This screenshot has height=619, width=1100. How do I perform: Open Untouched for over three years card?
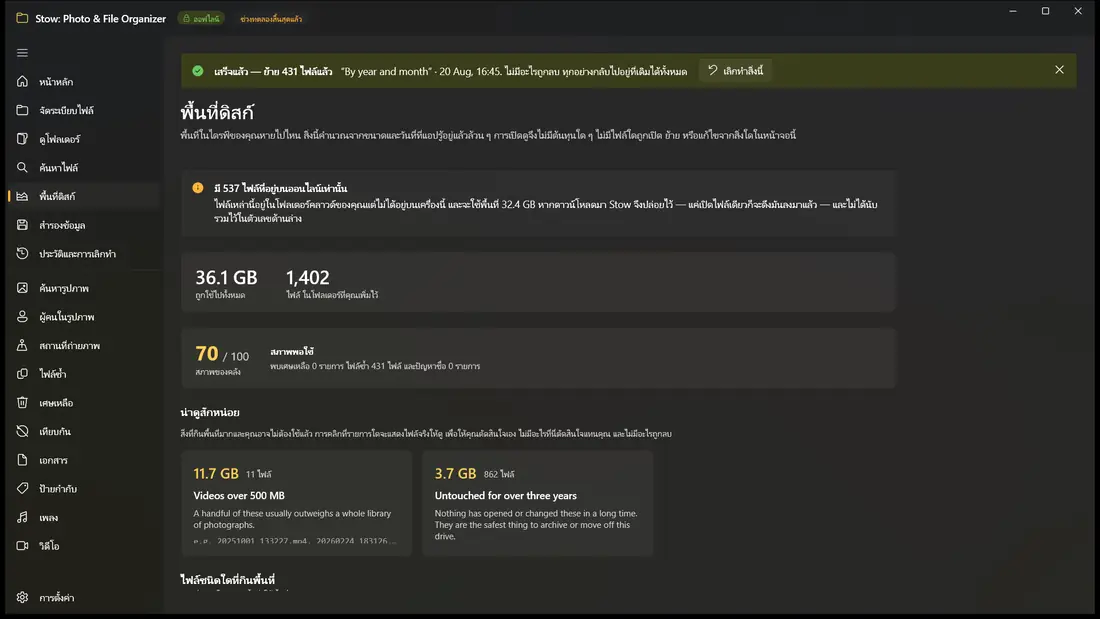537,503
